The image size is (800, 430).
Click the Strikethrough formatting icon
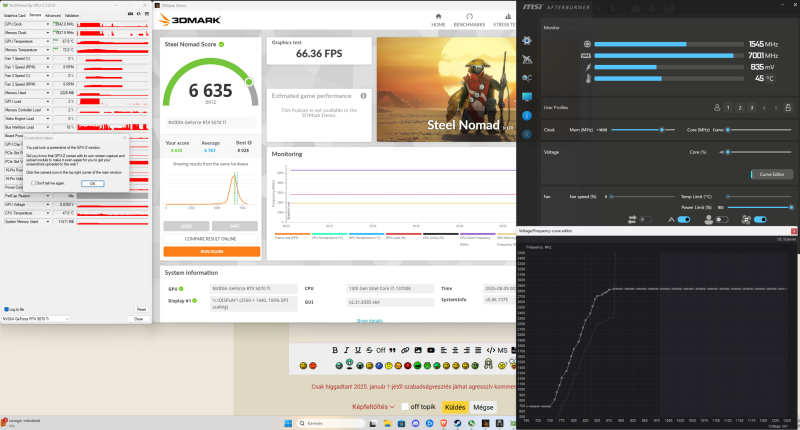(x=369, y=350)
